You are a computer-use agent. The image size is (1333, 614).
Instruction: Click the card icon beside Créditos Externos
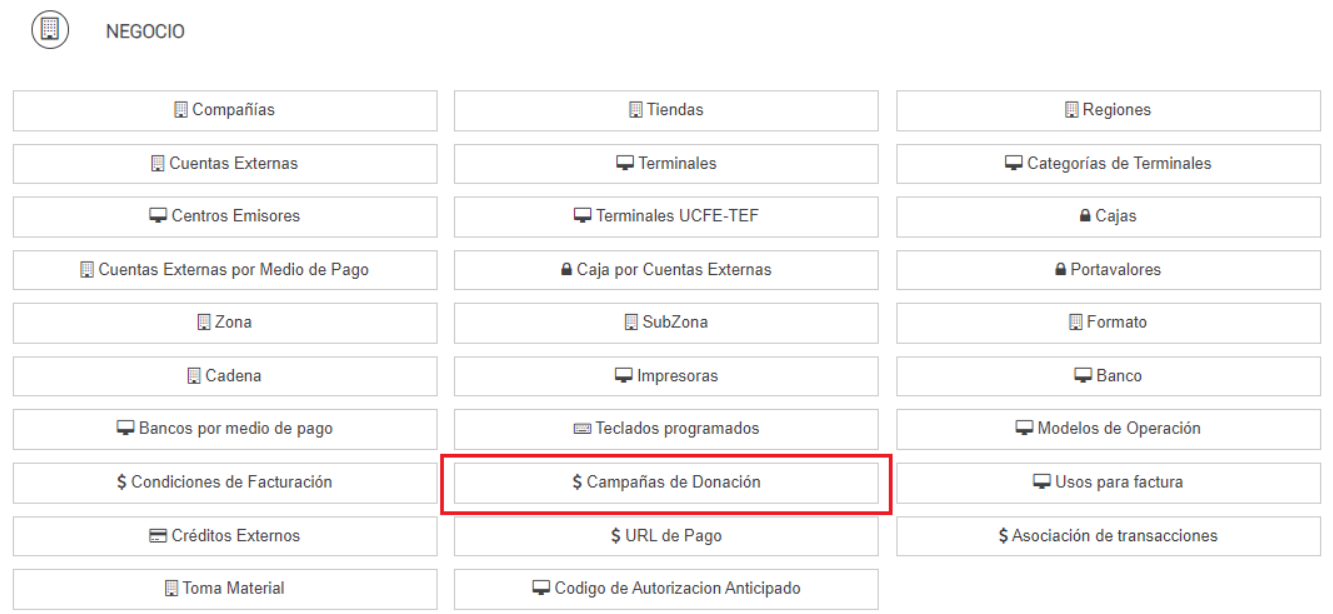[158, 536]
